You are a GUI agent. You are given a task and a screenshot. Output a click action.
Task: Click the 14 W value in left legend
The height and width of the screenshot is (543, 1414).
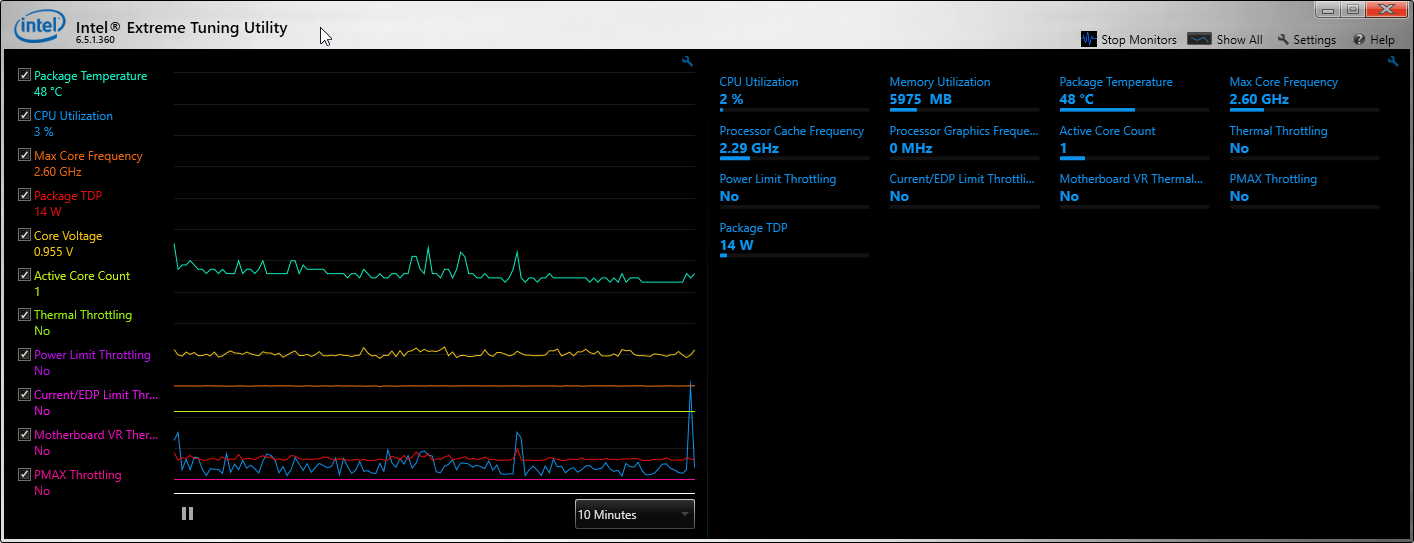[x=47, y=212]
